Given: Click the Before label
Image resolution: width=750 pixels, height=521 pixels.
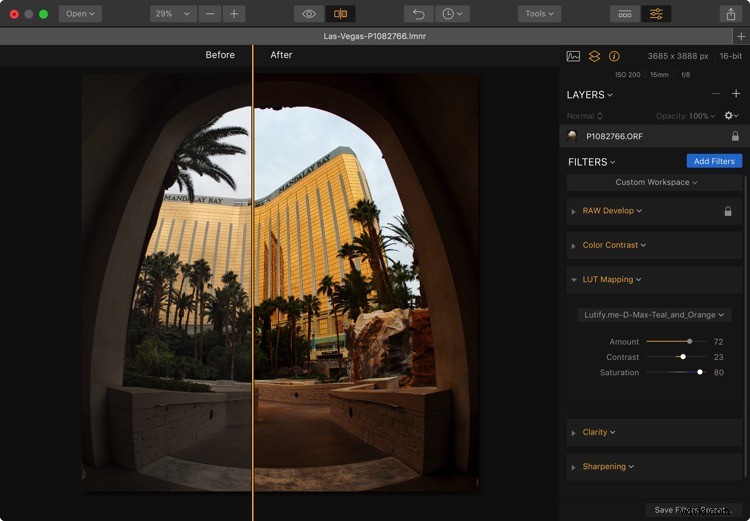Looking at the screenshot, I should pyautogui.click(x=220, y=55).
